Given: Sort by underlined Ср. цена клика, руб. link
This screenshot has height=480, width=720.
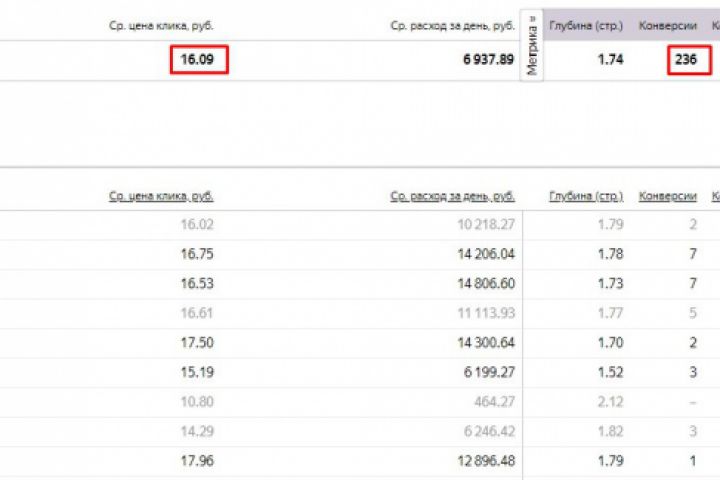Looking at the screenshot, I should click(161, 196).
